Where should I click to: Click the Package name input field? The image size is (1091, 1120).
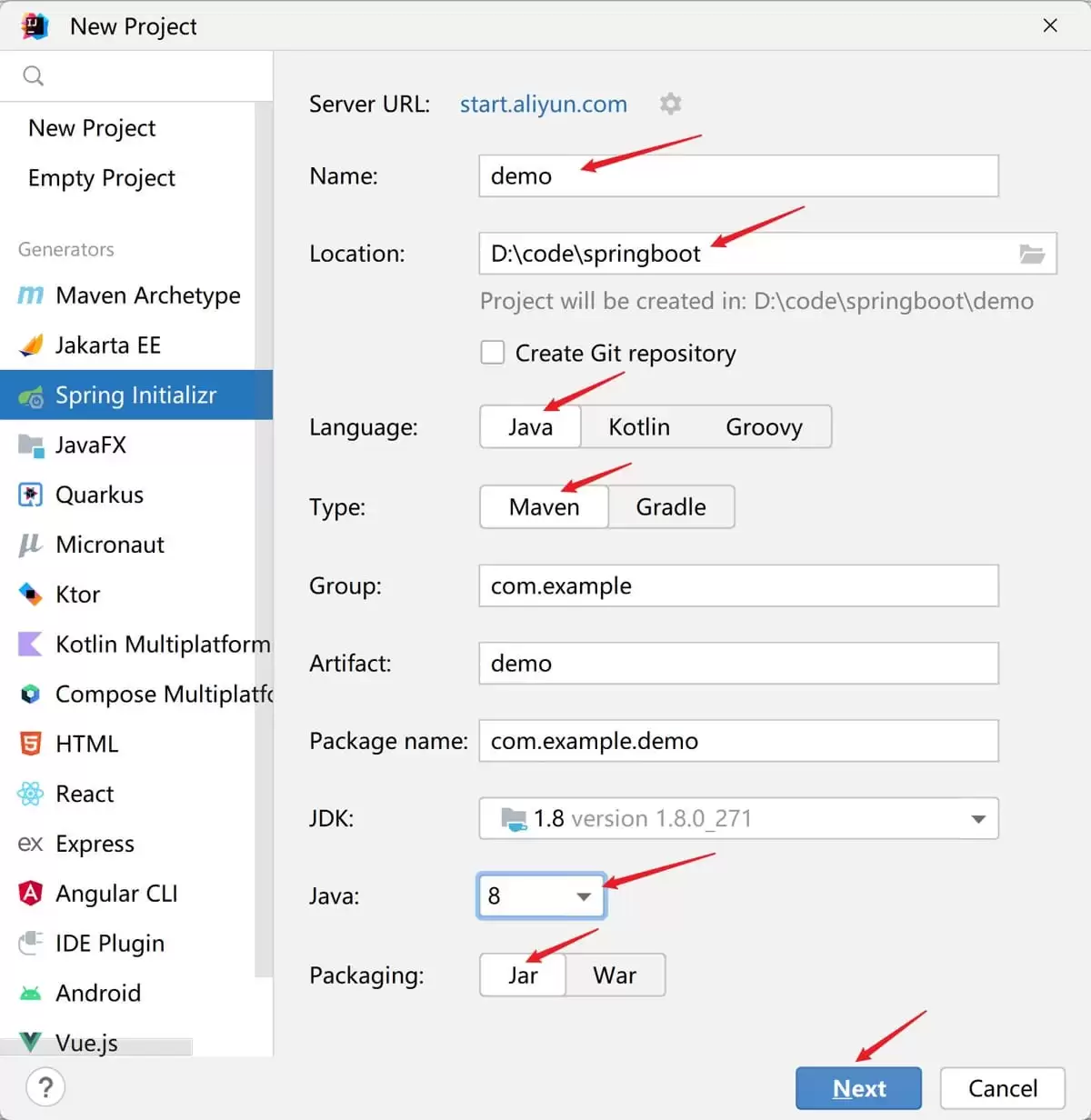tap(738, 741)
